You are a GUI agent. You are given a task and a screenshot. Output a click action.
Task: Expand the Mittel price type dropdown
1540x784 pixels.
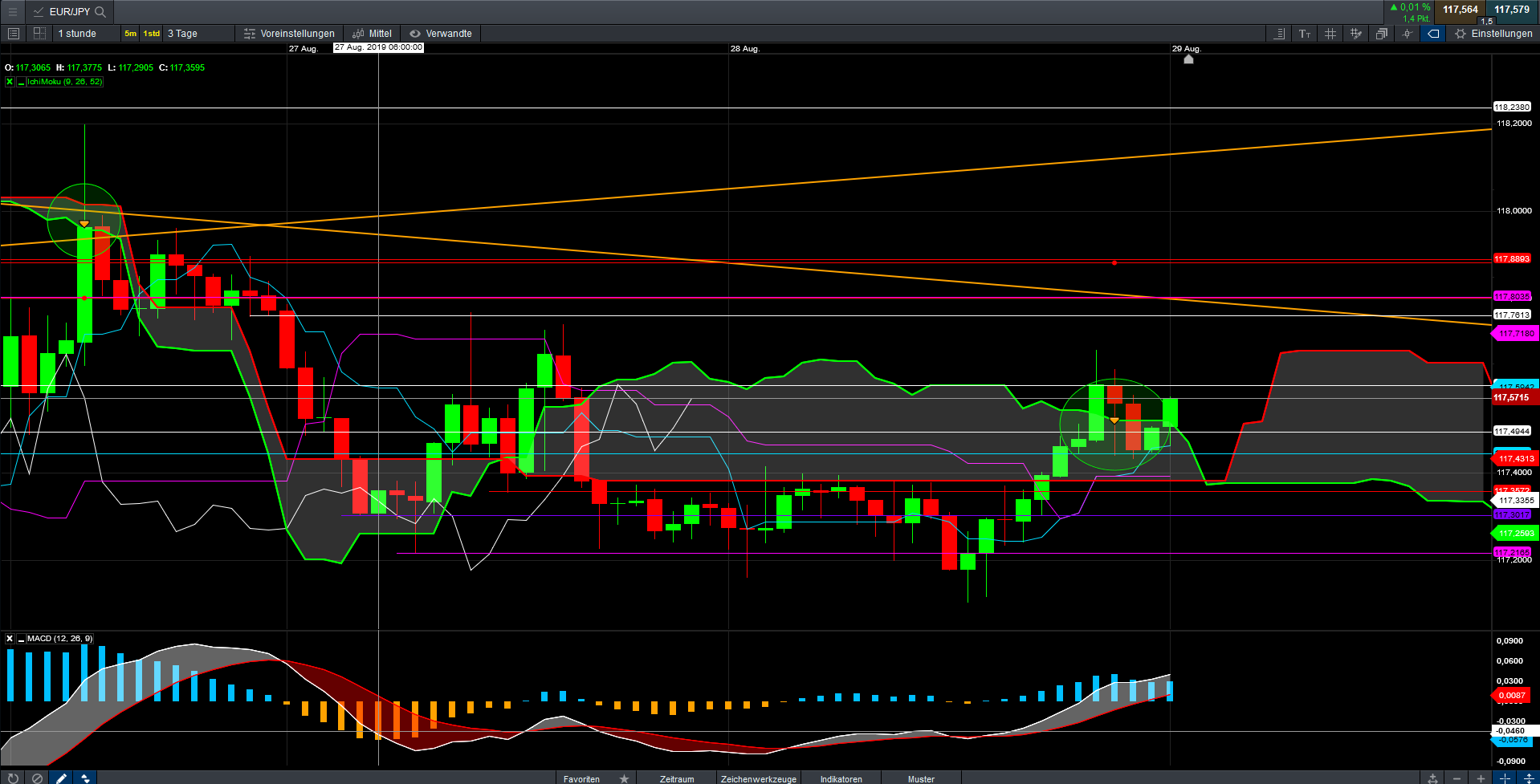click(x=373, y=34)
